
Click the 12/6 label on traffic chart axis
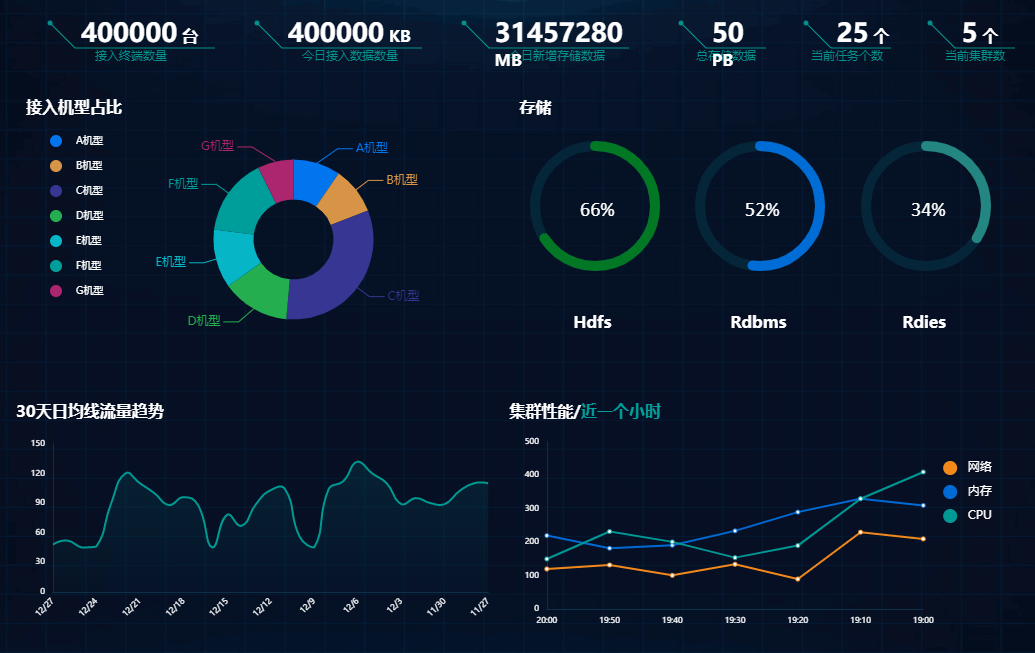352,604
